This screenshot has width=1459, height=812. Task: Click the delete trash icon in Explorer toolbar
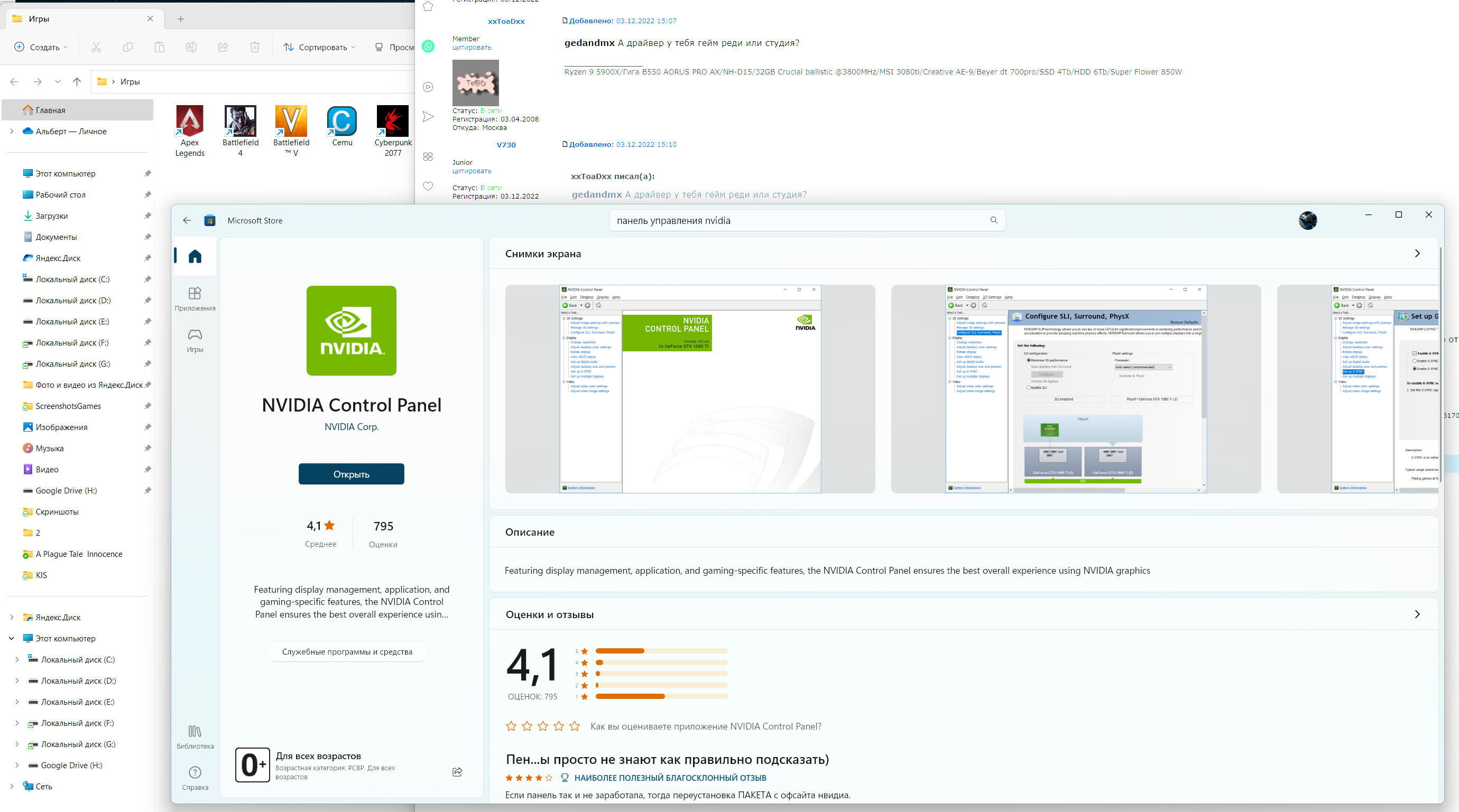pos(255,47)
